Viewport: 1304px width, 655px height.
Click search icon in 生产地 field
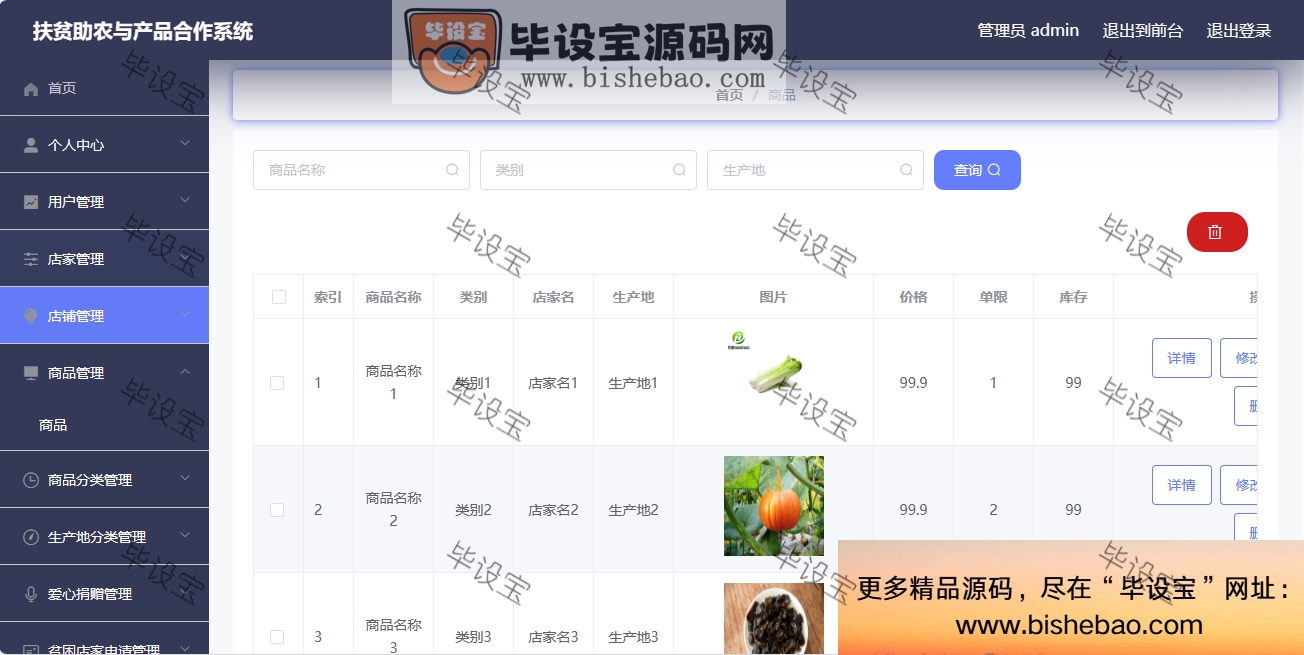point(906,170)
